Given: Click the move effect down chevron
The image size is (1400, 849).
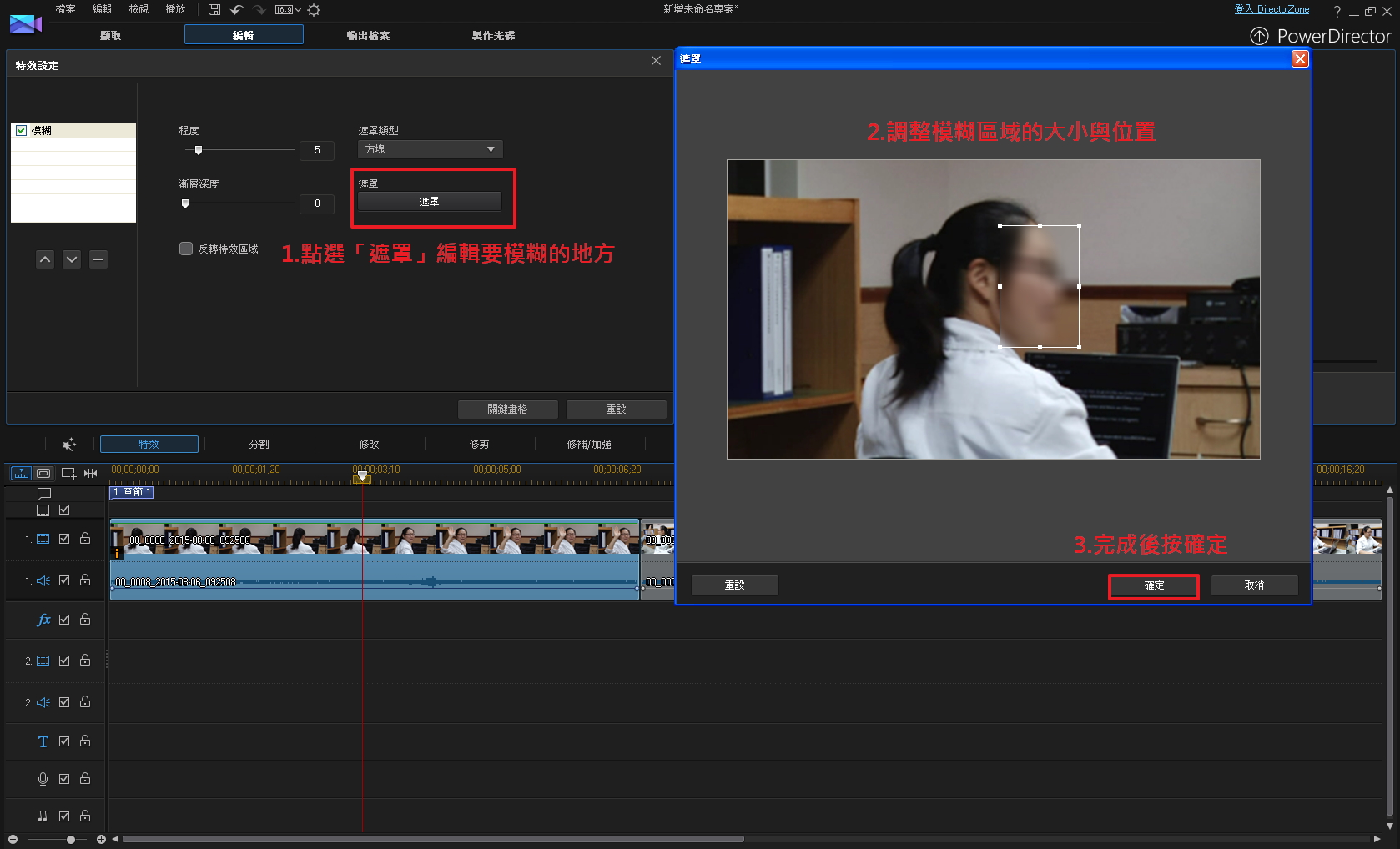Looking at the screenshot, I should tap(72, 259).
